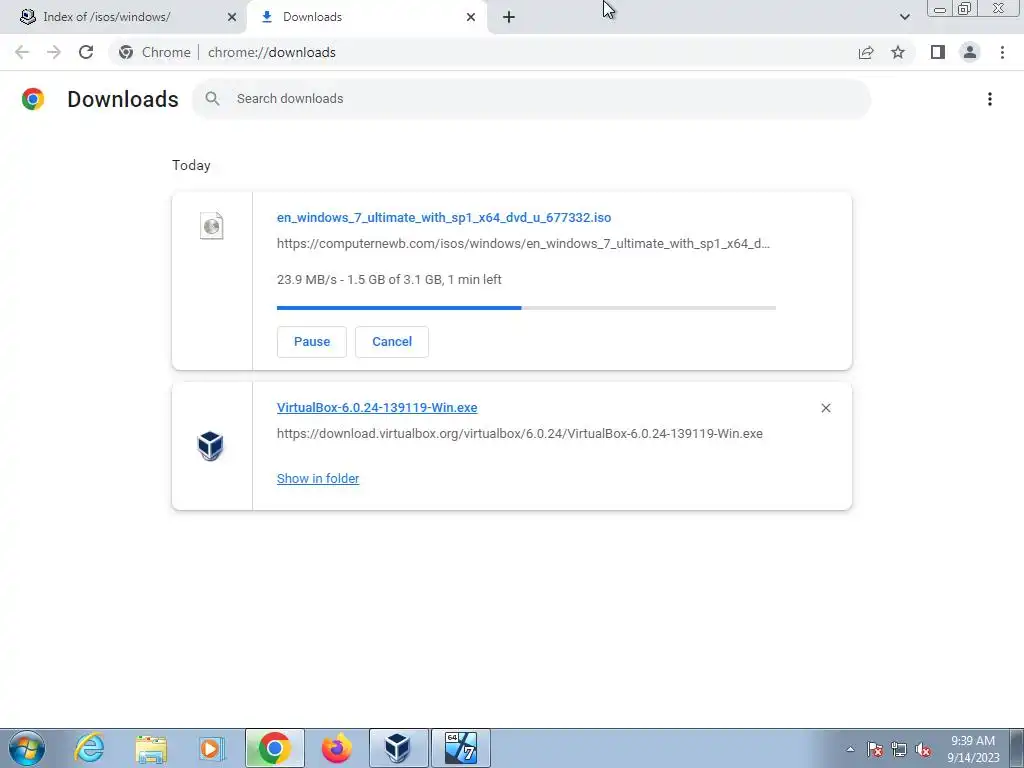Click the Downloads page heading
1024x768 pixels.
[123, 99]
